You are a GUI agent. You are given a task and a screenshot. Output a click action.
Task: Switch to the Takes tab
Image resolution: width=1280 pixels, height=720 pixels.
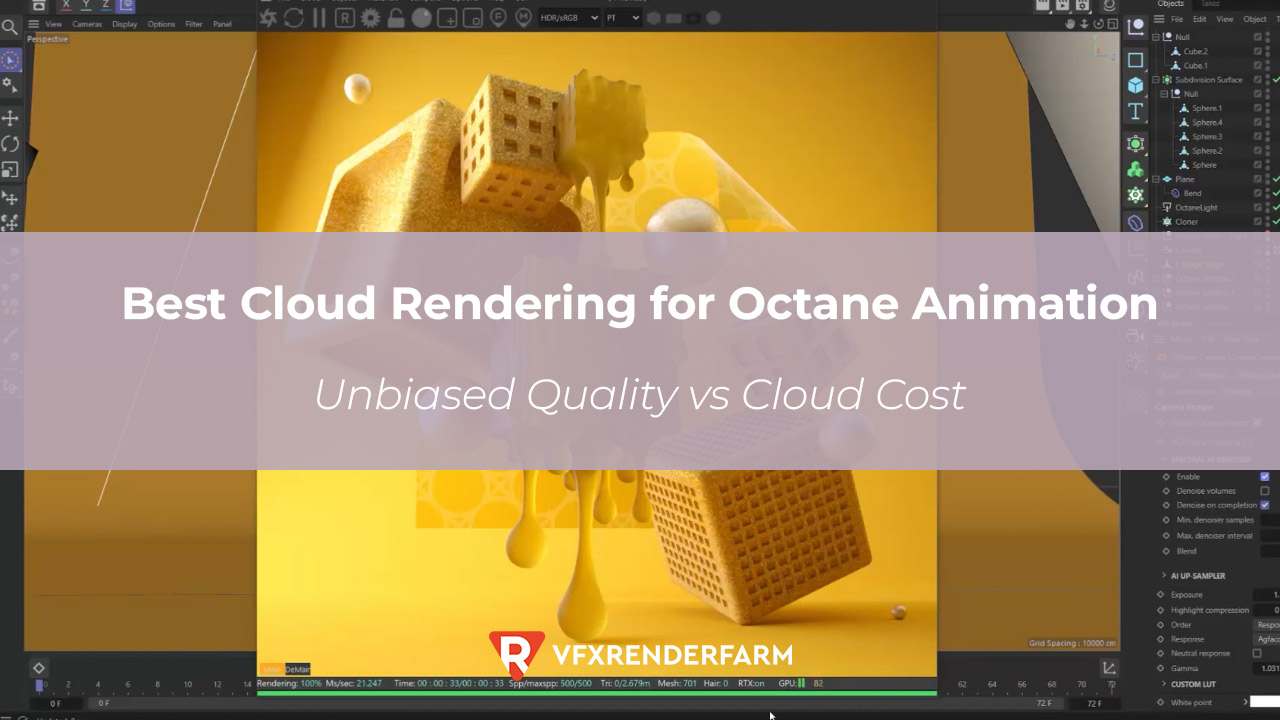[x=1210, y=4]
